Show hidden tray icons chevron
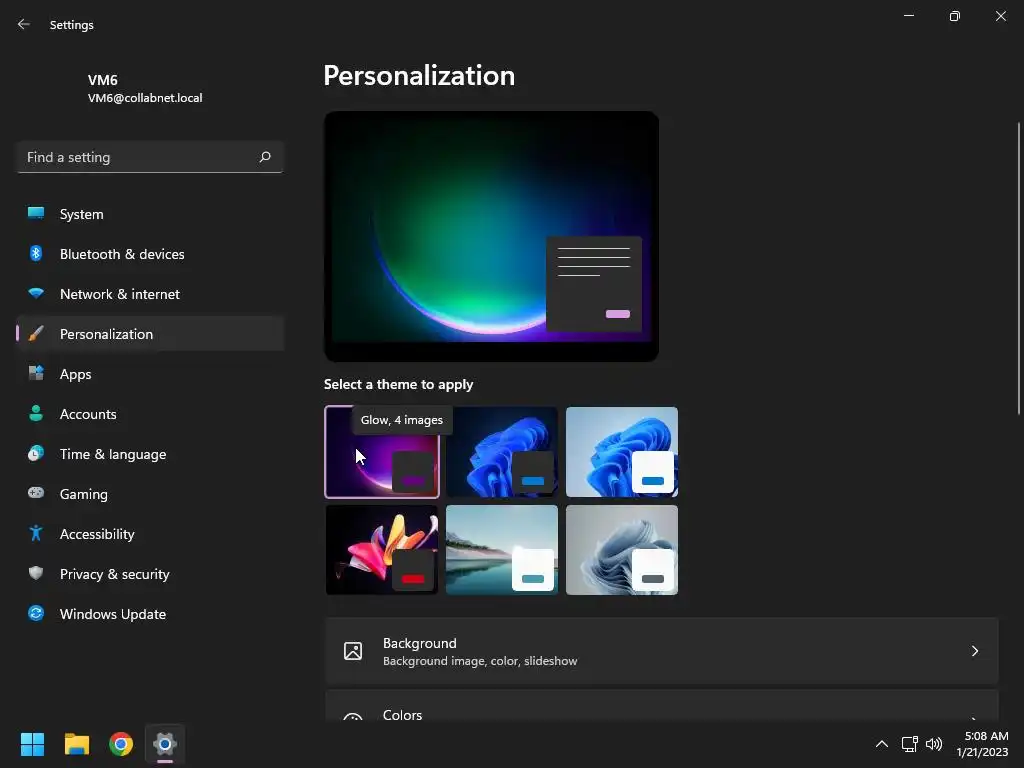The image size is (1024, 768). (x=882, y=744)
